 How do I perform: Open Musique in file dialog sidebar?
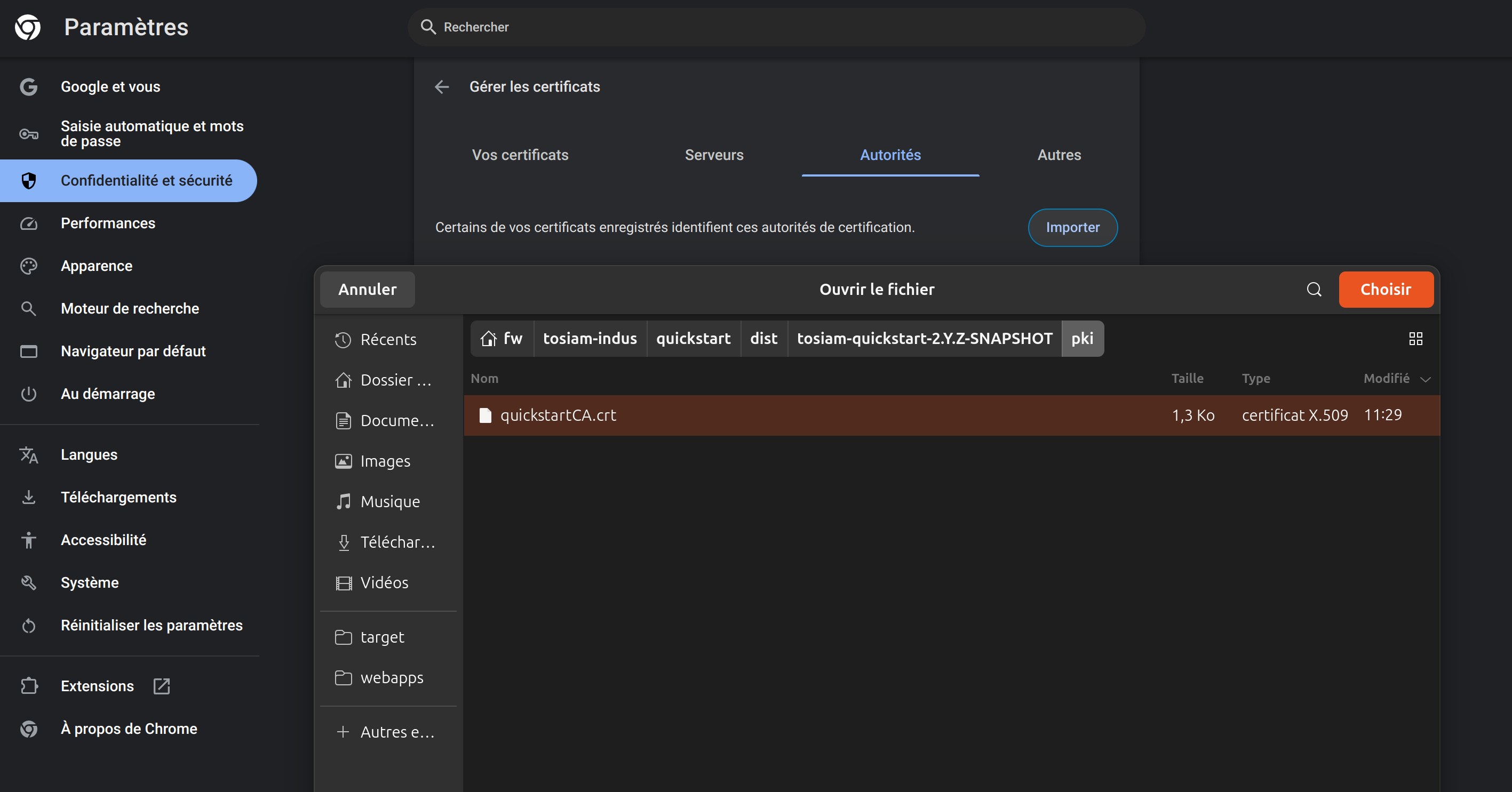[388, 501]
